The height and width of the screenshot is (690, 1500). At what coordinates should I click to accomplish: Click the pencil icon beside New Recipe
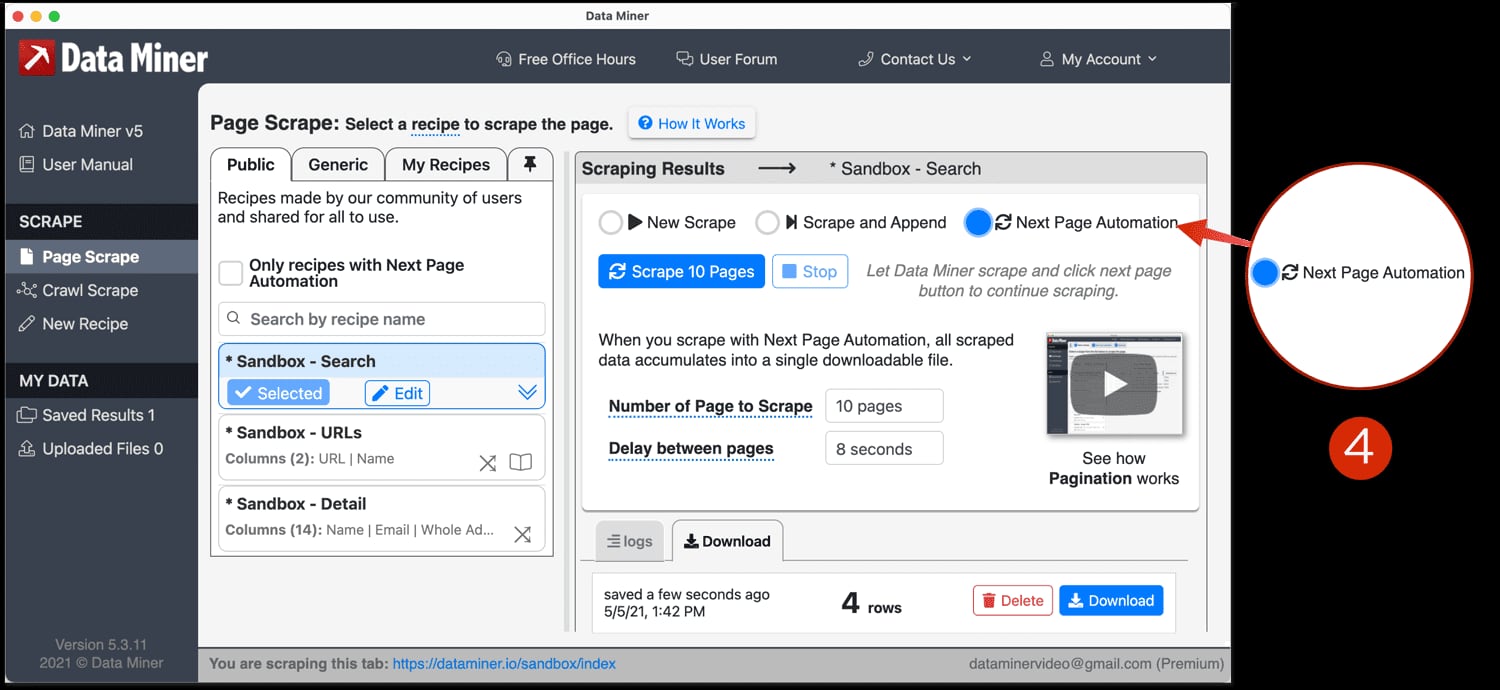[27, 324]
